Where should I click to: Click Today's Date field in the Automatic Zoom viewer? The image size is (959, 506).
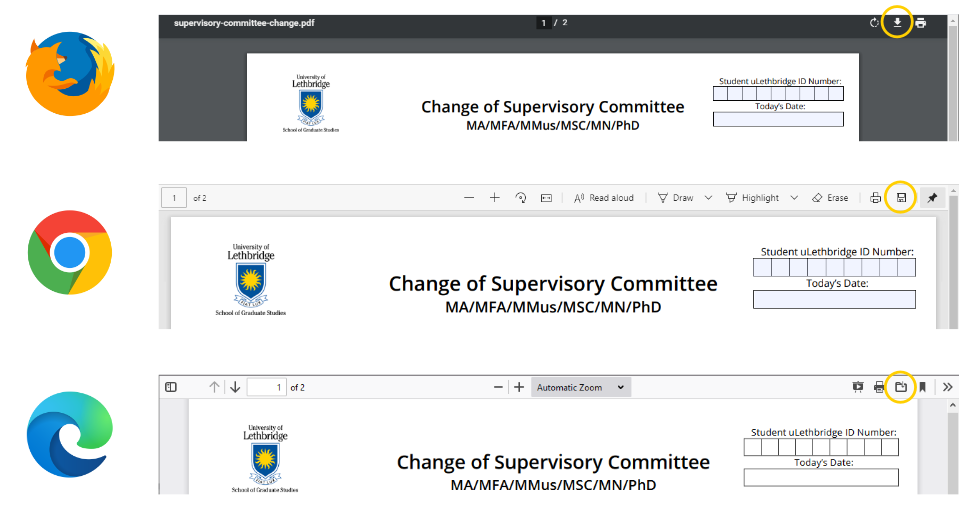click(821, 477)
